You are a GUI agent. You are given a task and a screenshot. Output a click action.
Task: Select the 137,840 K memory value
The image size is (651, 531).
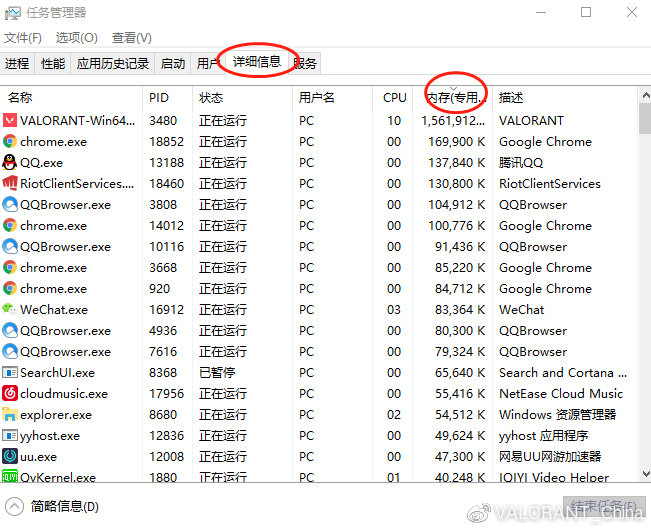pos(457,162)
